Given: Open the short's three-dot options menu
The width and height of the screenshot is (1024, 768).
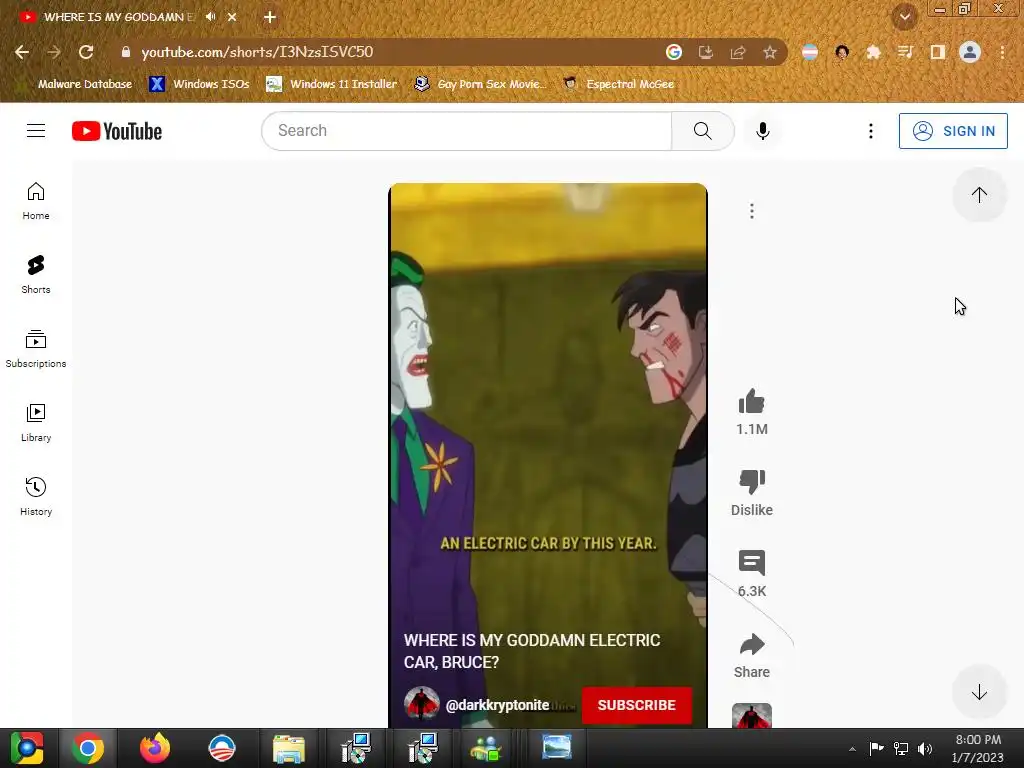Looking at the screenshot, I should (x=752, y=211).
